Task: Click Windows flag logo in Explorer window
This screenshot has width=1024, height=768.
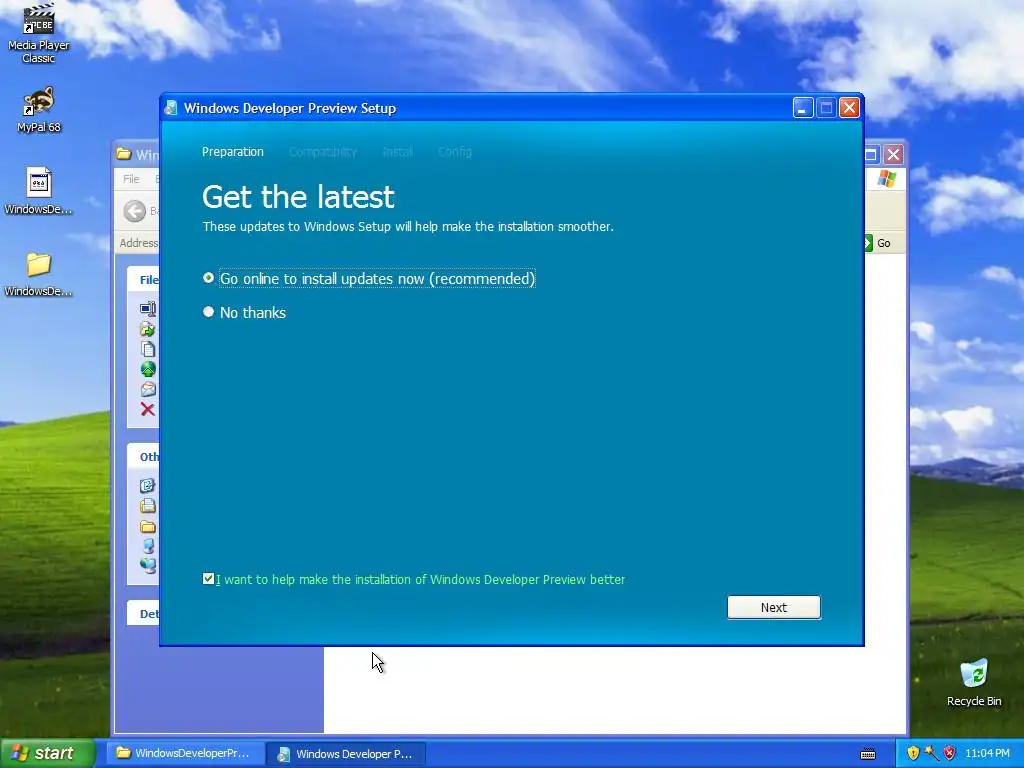Action: click(886, 179)
